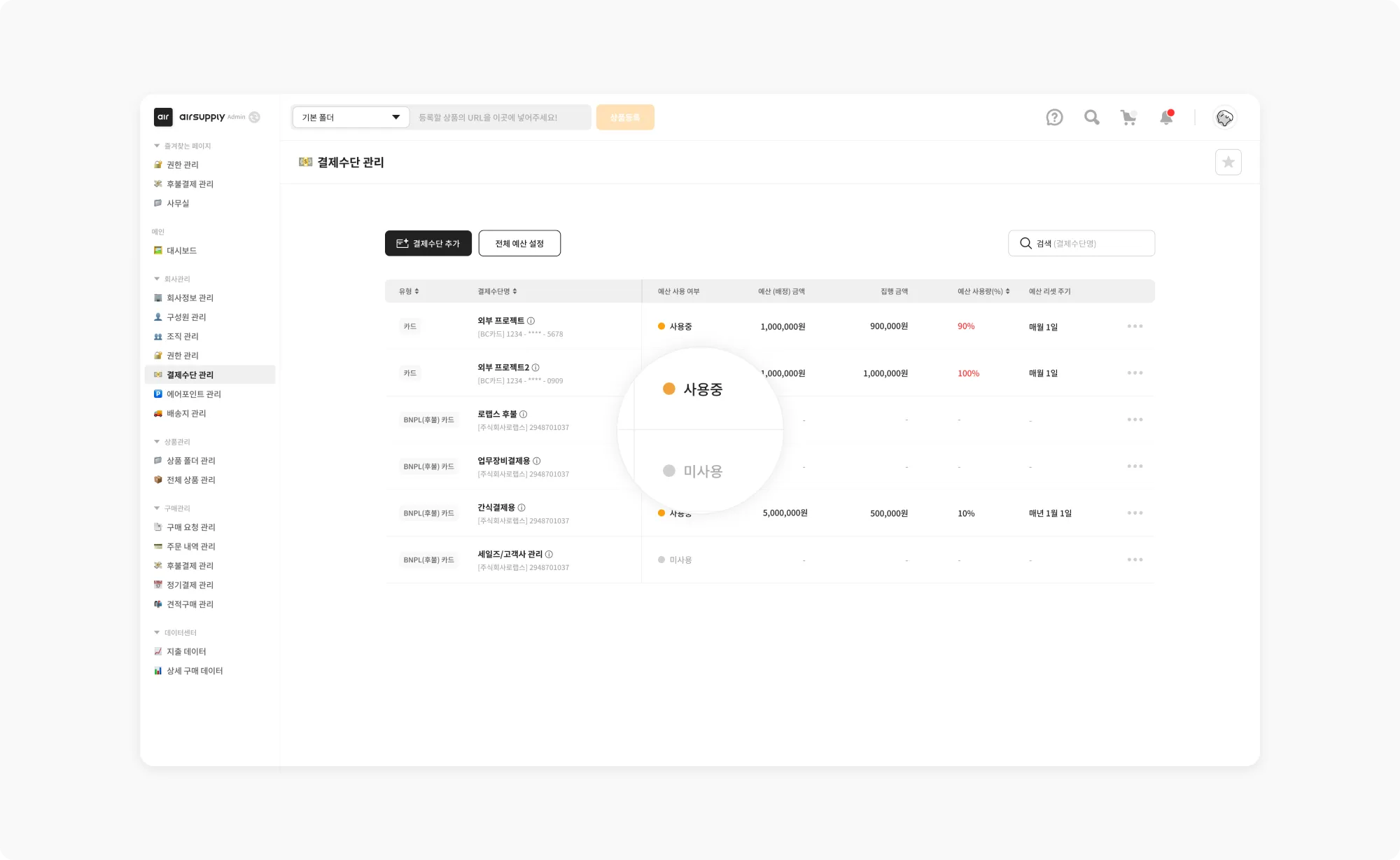Open the help question mark icon
The height and width of the screenshot is (860, 1400).
[x=1054, y=118]
